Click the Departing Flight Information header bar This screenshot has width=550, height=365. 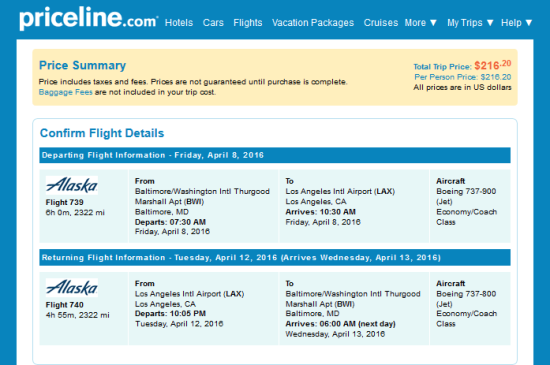275,155
